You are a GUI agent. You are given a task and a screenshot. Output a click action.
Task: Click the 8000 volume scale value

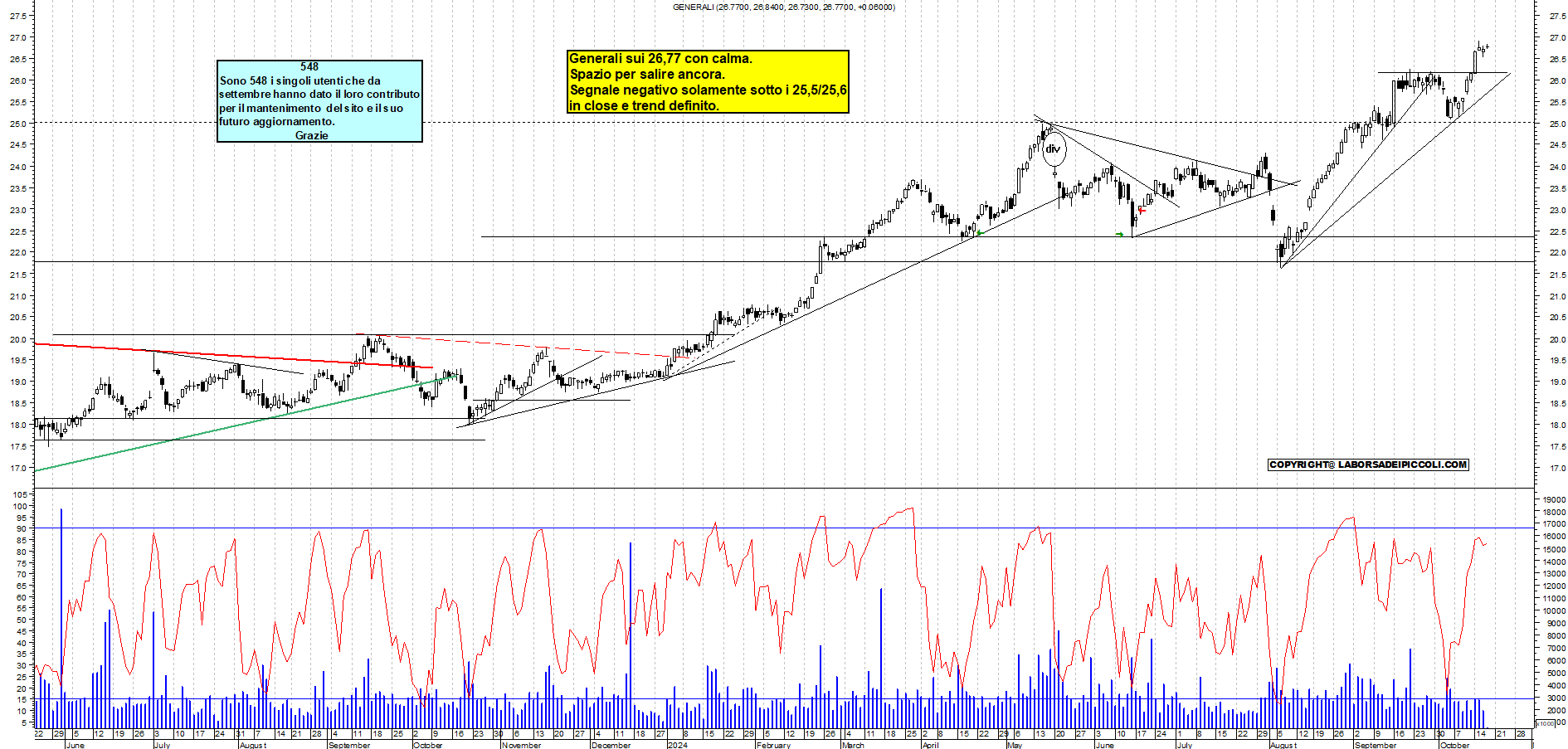tap(1556, 636)
